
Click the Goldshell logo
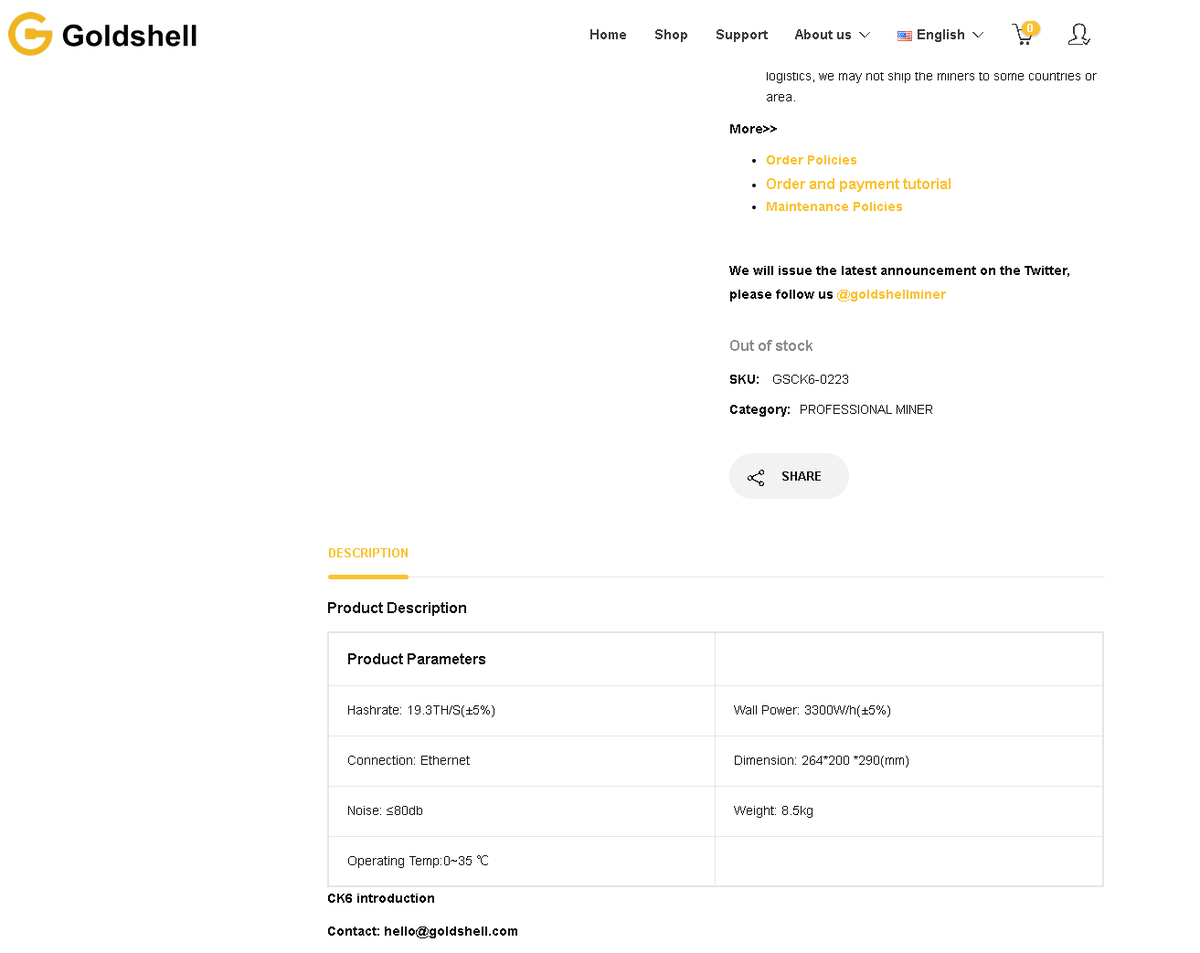[x=103, y=35]
